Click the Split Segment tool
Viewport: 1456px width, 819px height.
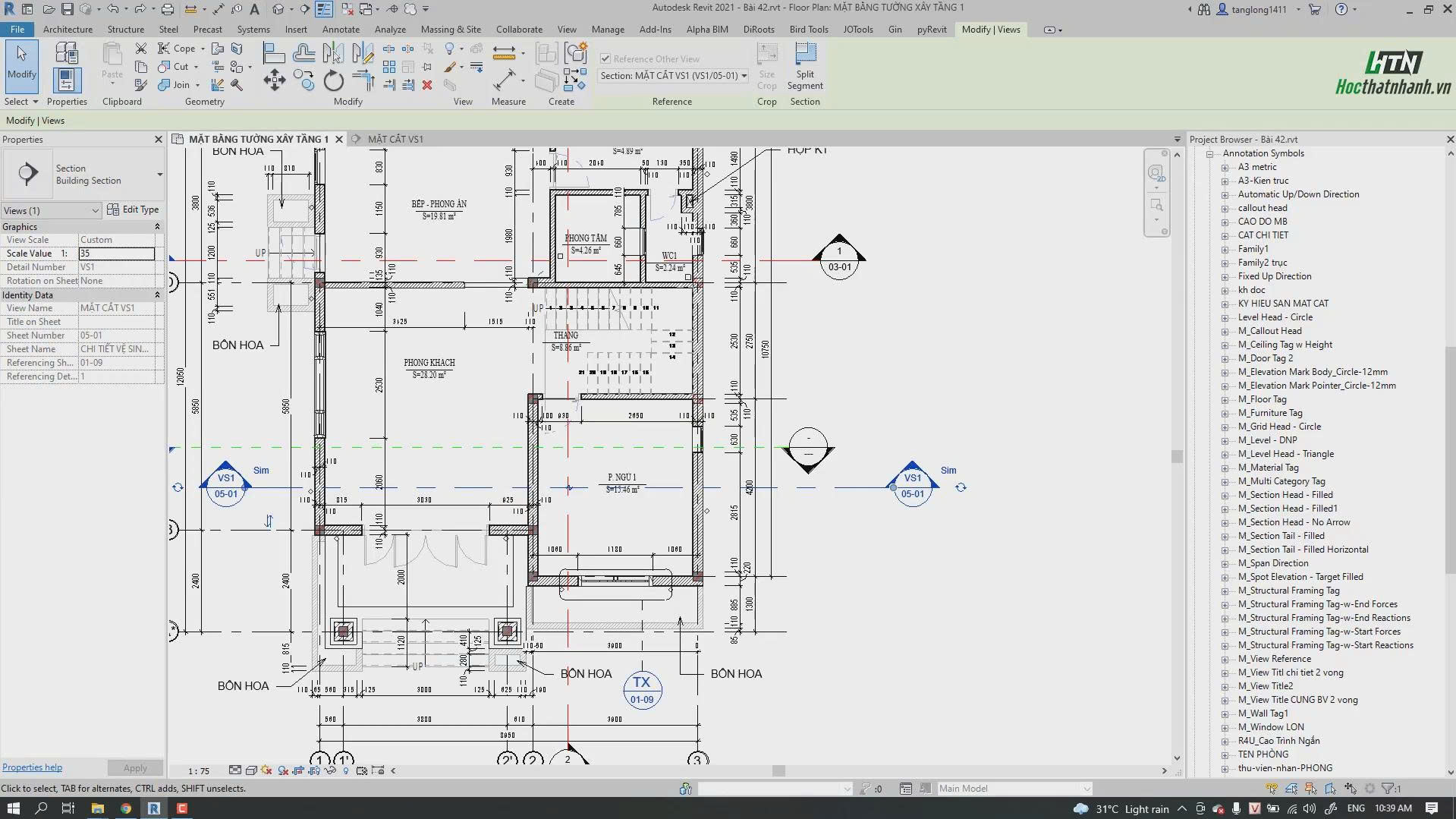click(x=805, y=66)
